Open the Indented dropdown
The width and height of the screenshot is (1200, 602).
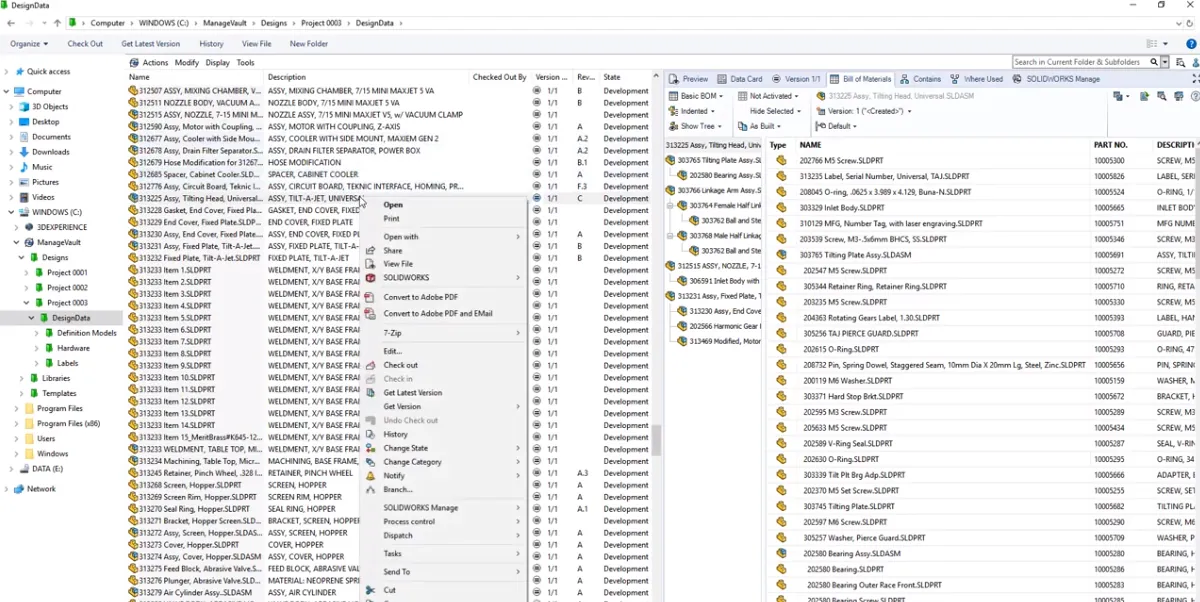click(x=692, y=111)
